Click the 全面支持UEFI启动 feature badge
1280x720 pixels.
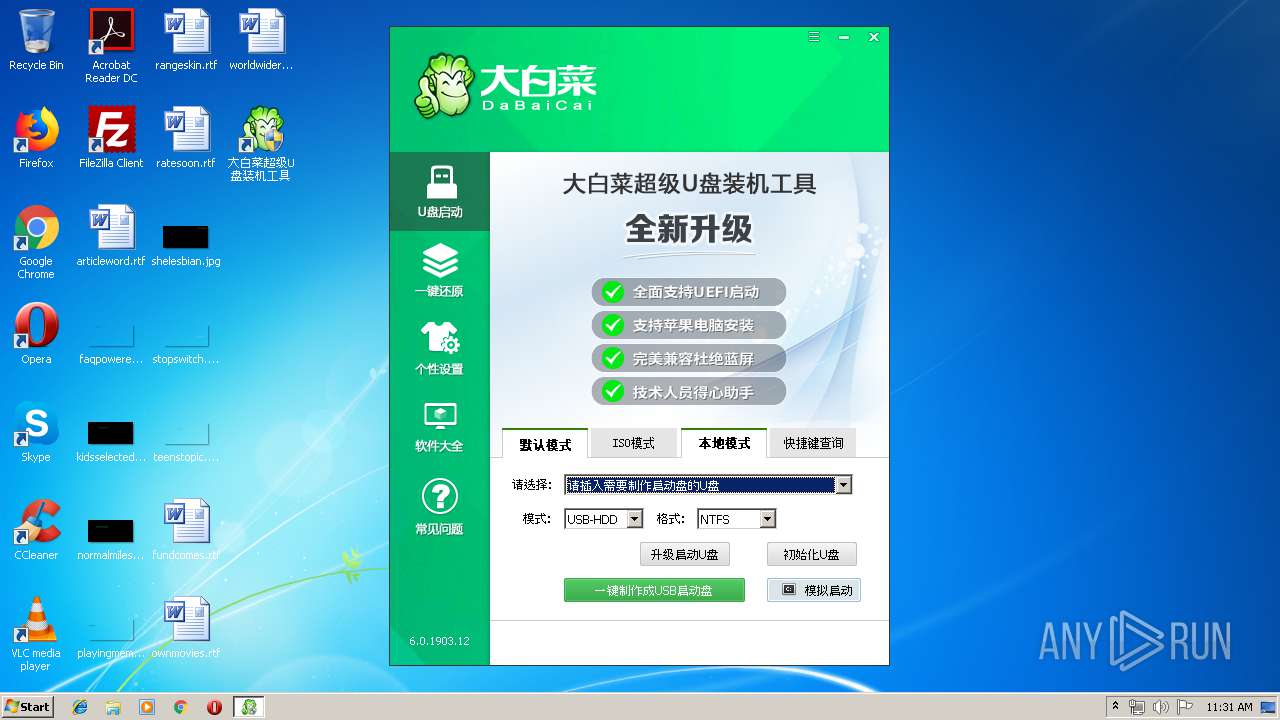[688, 292]
